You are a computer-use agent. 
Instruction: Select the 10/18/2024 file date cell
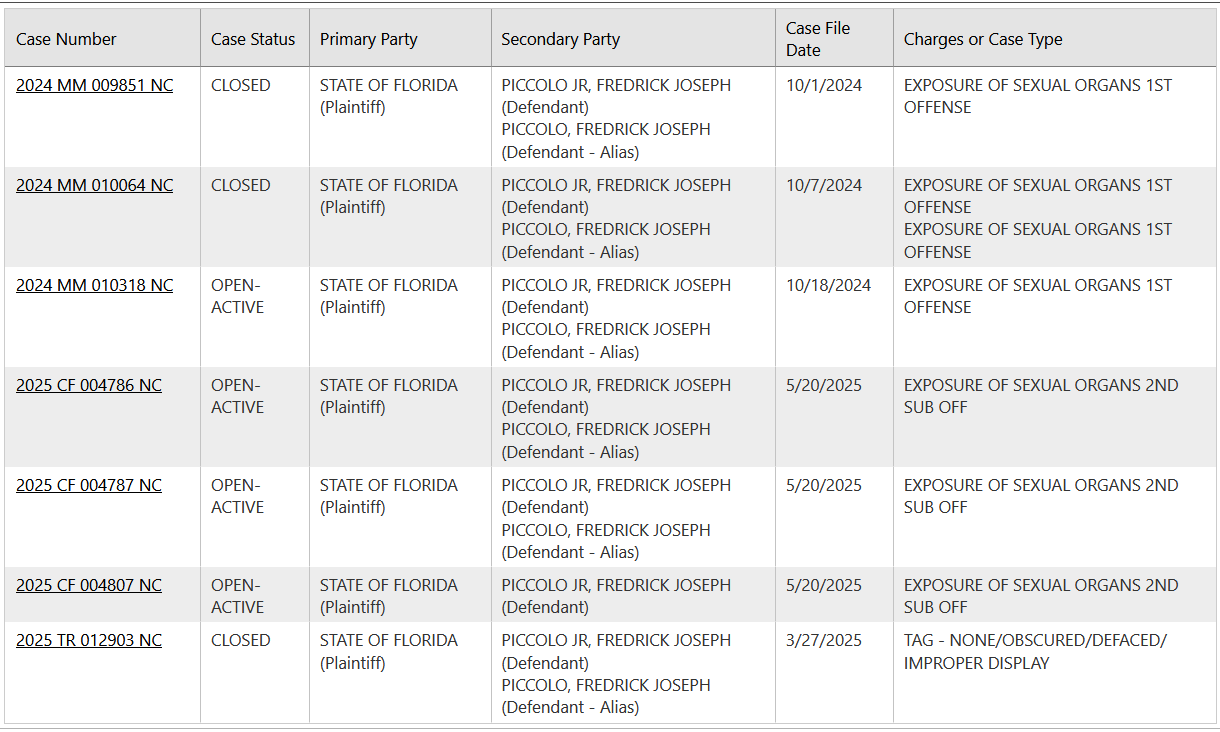[x=828, y=286]
